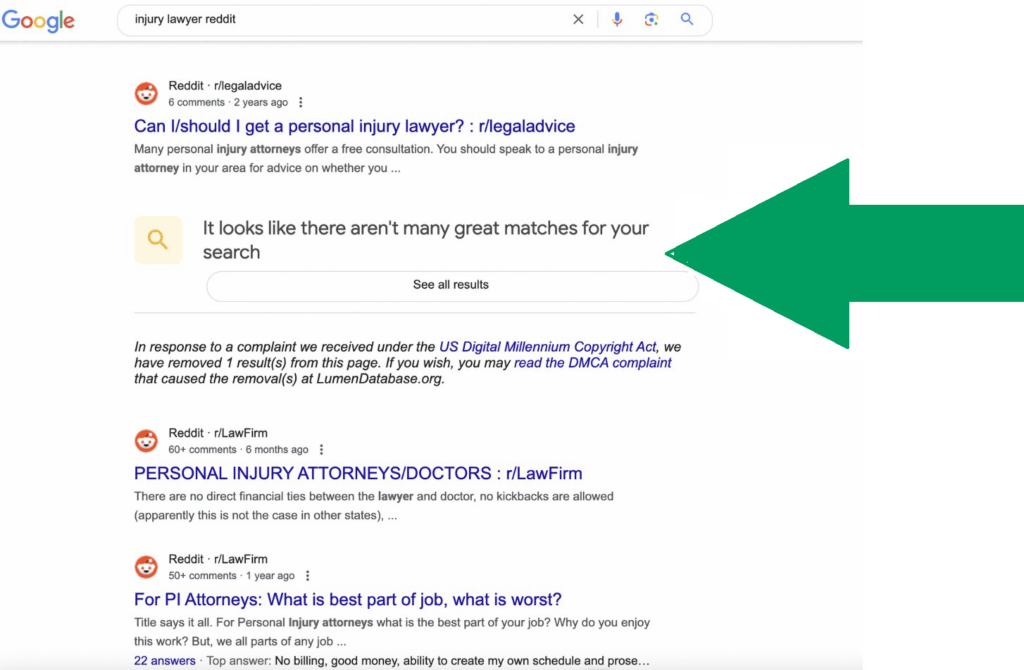Clear the search box with X icon
1024x670 pixels.
click(x=578, y=20)
